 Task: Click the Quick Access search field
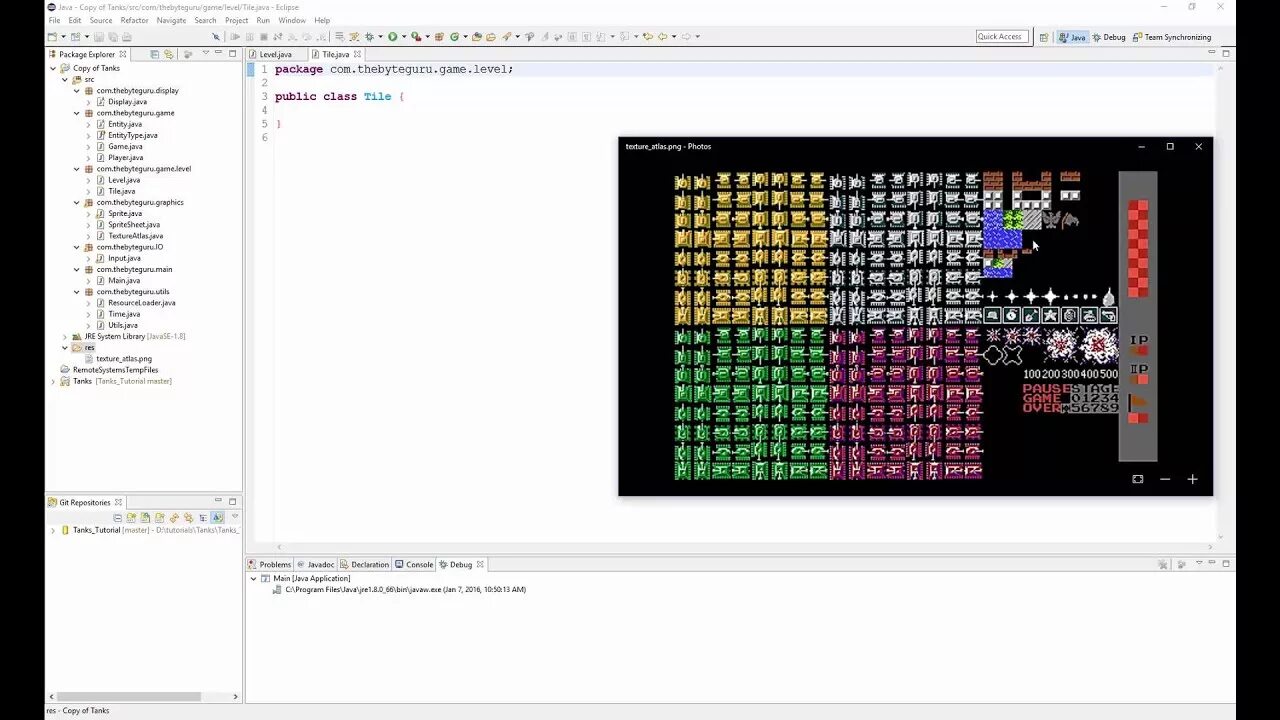(x=1003, y=37)
